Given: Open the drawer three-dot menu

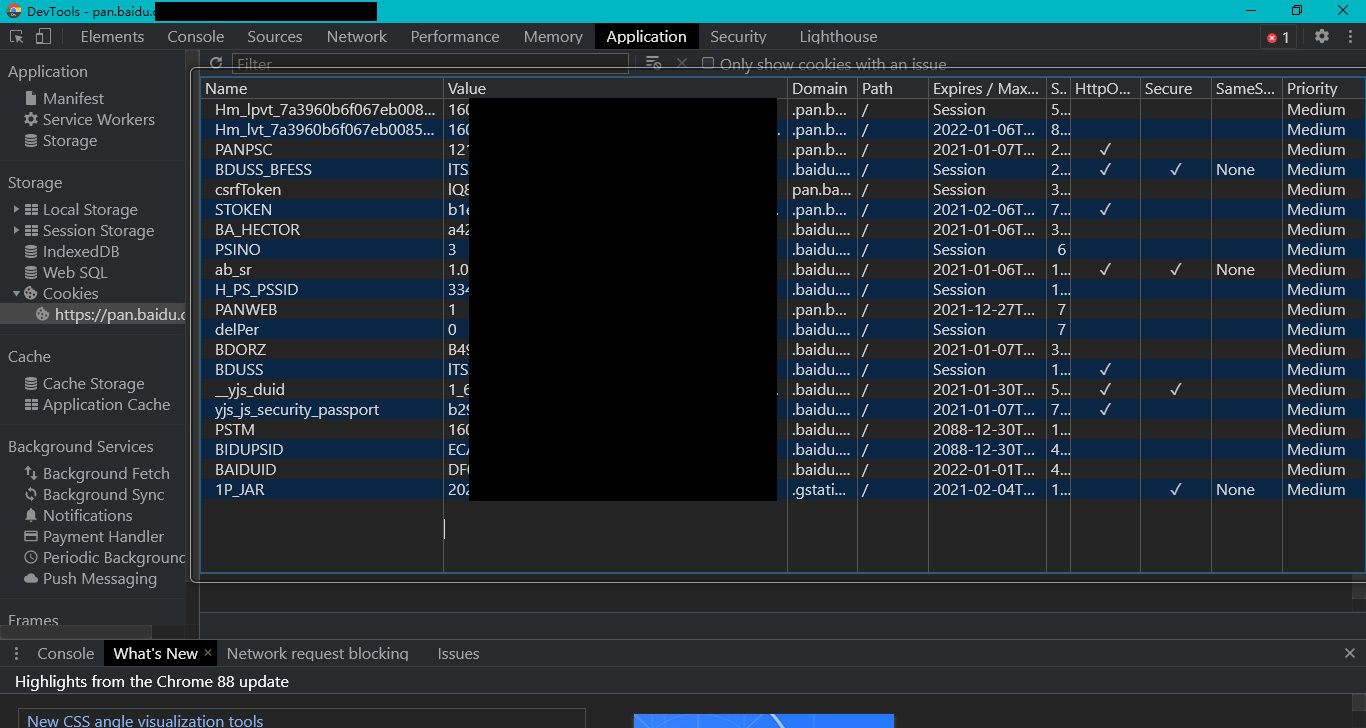Looking at the screenshot, I should click(x=16, y=653).
